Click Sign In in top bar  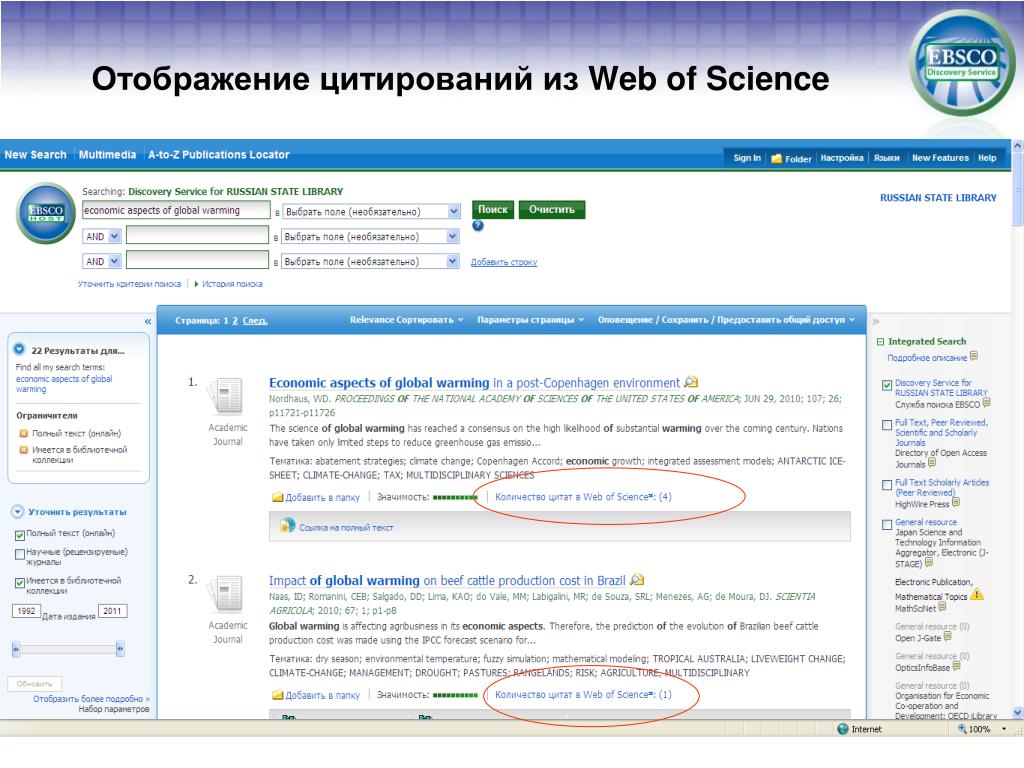point(746,158)
